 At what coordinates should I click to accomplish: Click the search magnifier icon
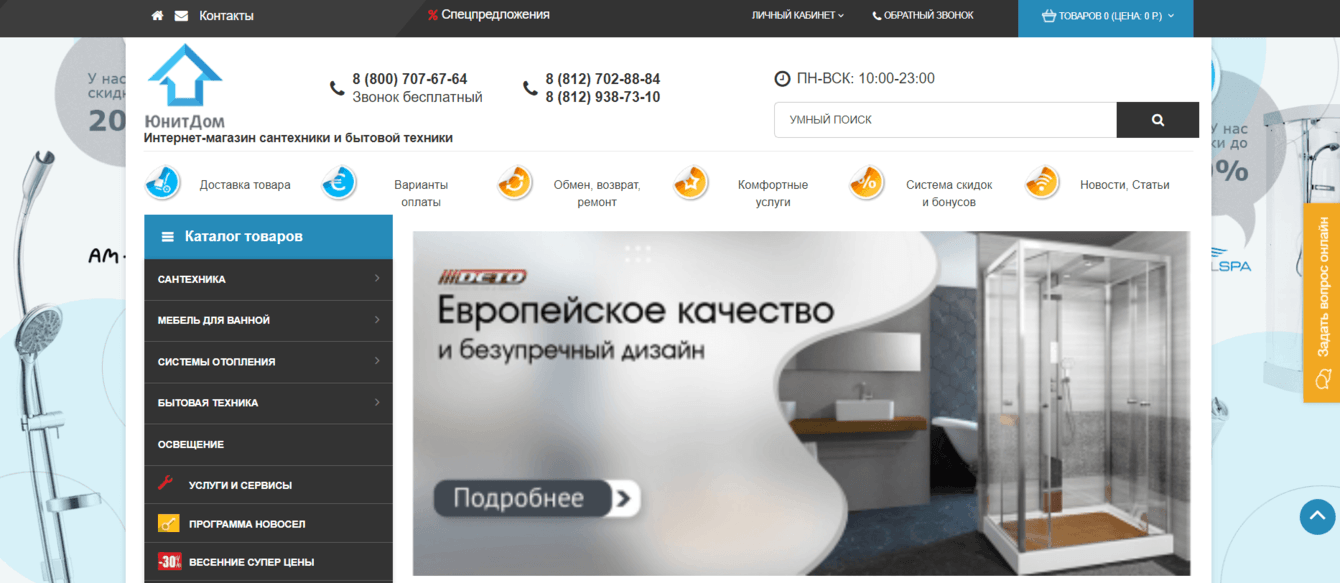coord(1157,119)
